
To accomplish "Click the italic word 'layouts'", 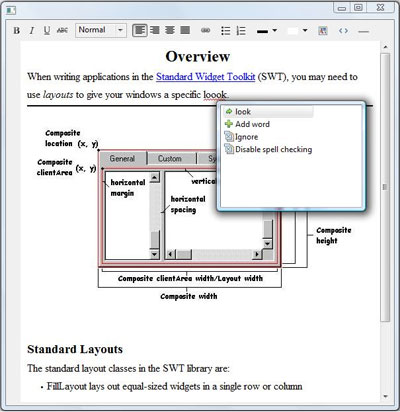I will pos(58,95).
